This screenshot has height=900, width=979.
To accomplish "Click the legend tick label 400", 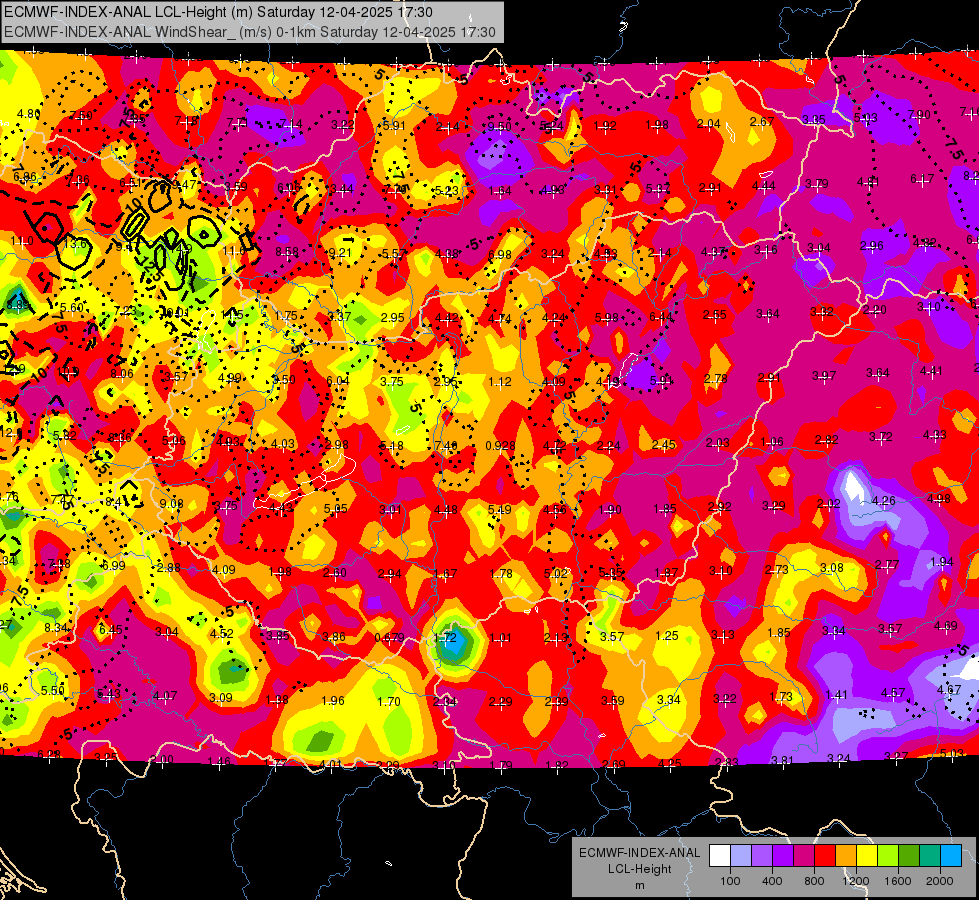I will click(x=772, y=881).
